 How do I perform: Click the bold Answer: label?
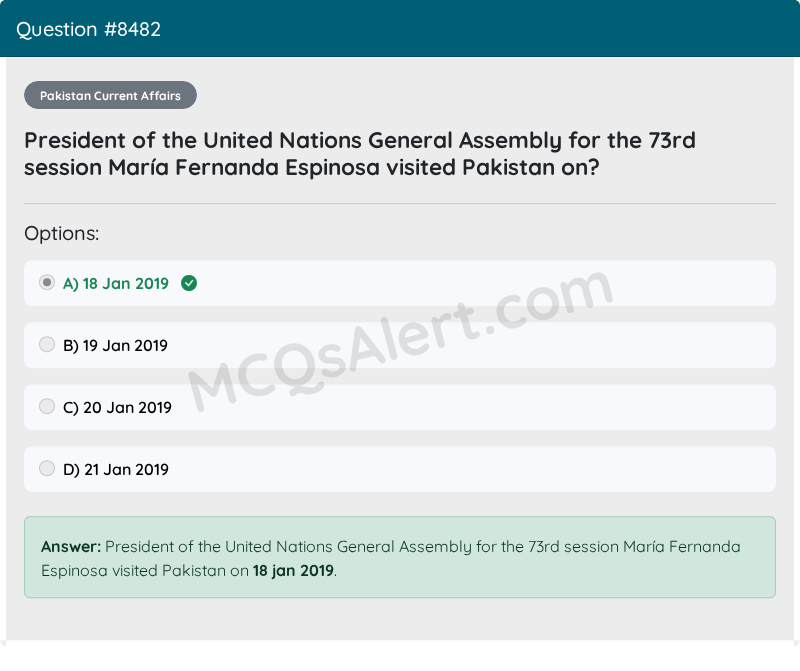pyautogui.click(x=71, y=546)
